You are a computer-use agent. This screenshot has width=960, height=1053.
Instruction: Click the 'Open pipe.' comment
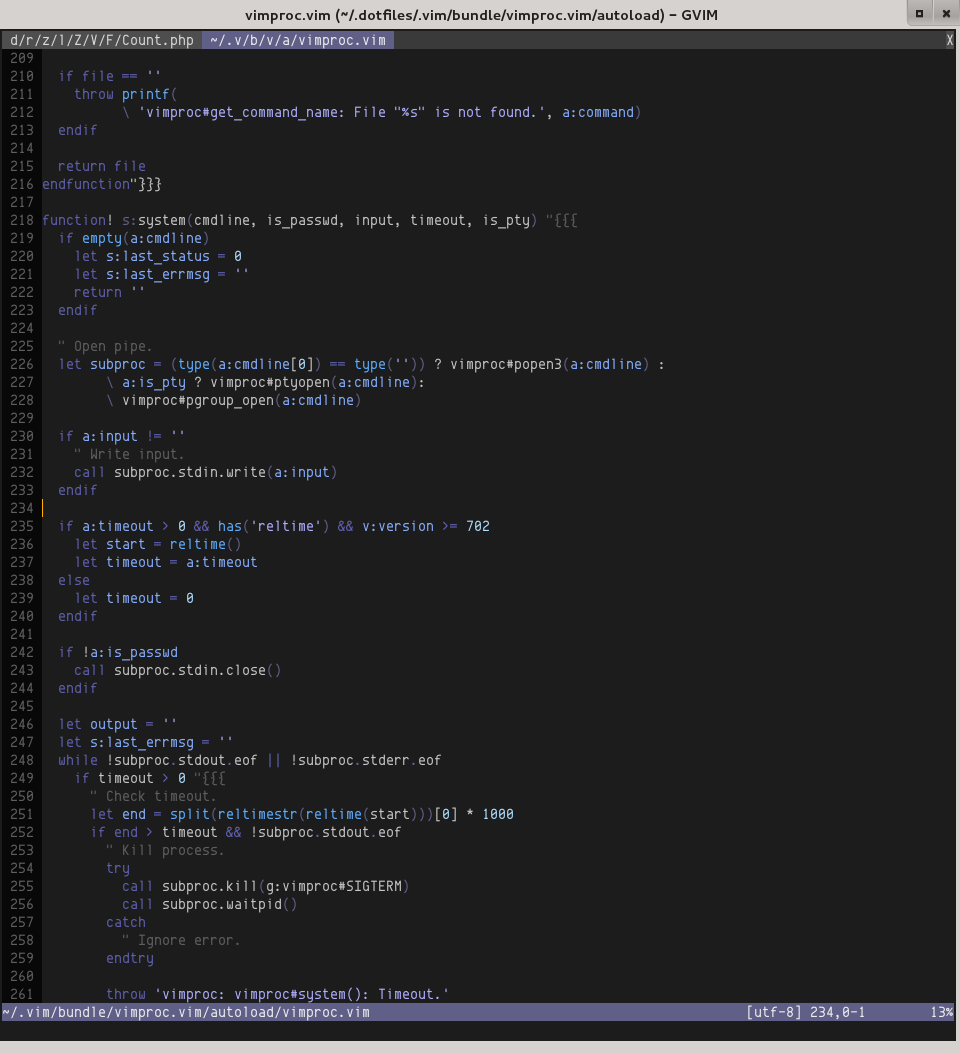tap(106, 346)
